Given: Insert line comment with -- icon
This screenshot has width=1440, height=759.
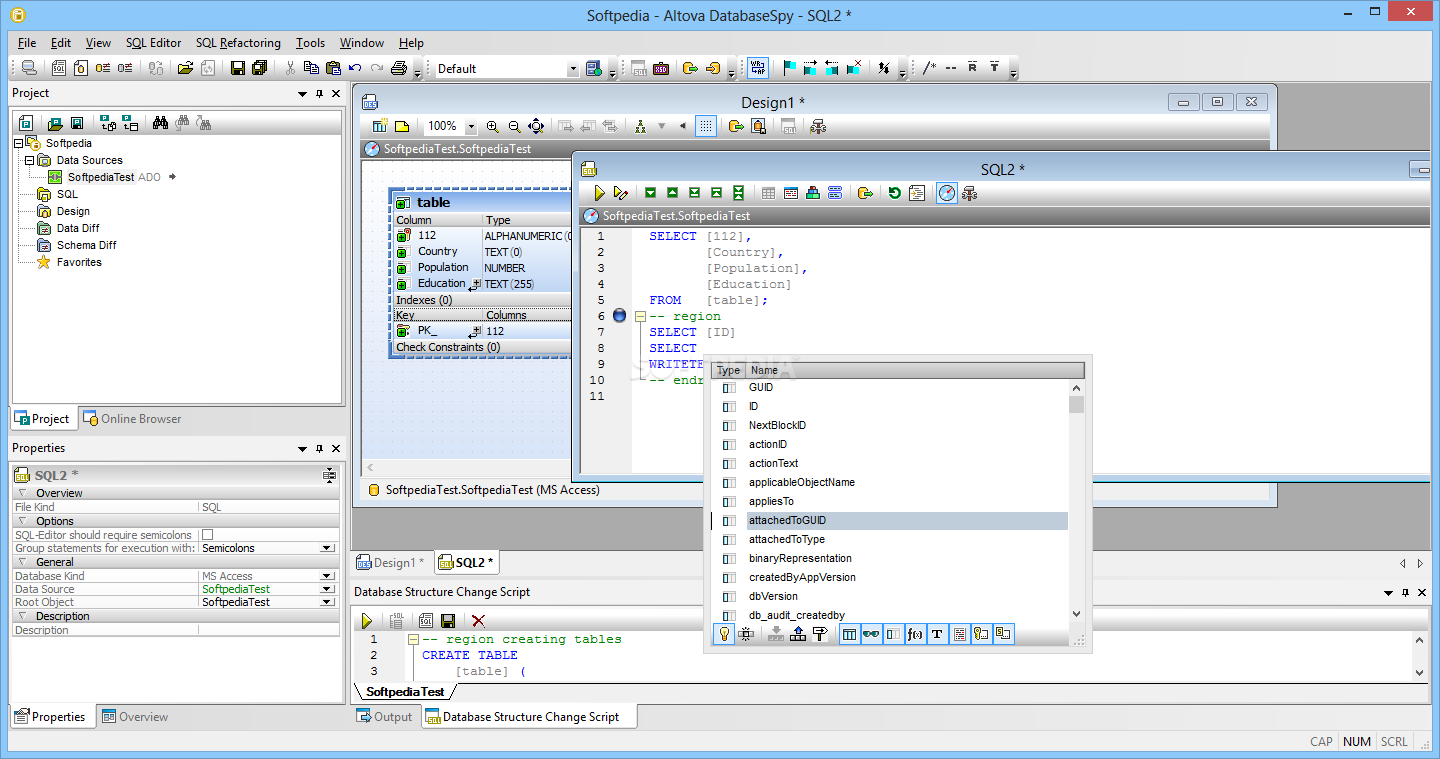Looking at the screenshot, I should [951, 68].
